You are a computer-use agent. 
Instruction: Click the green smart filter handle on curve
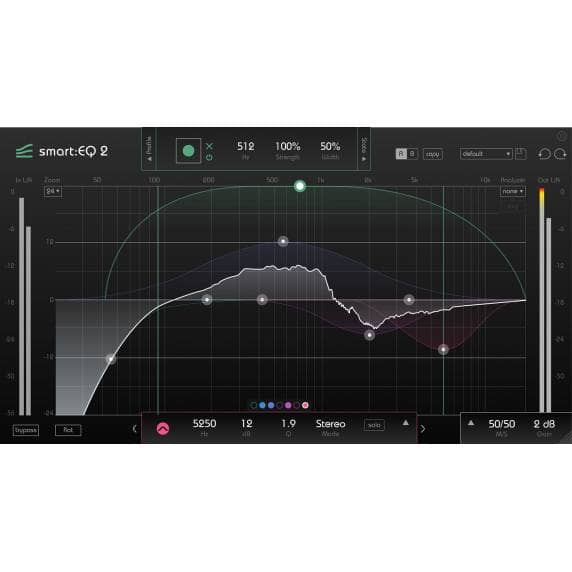[300, 186]
